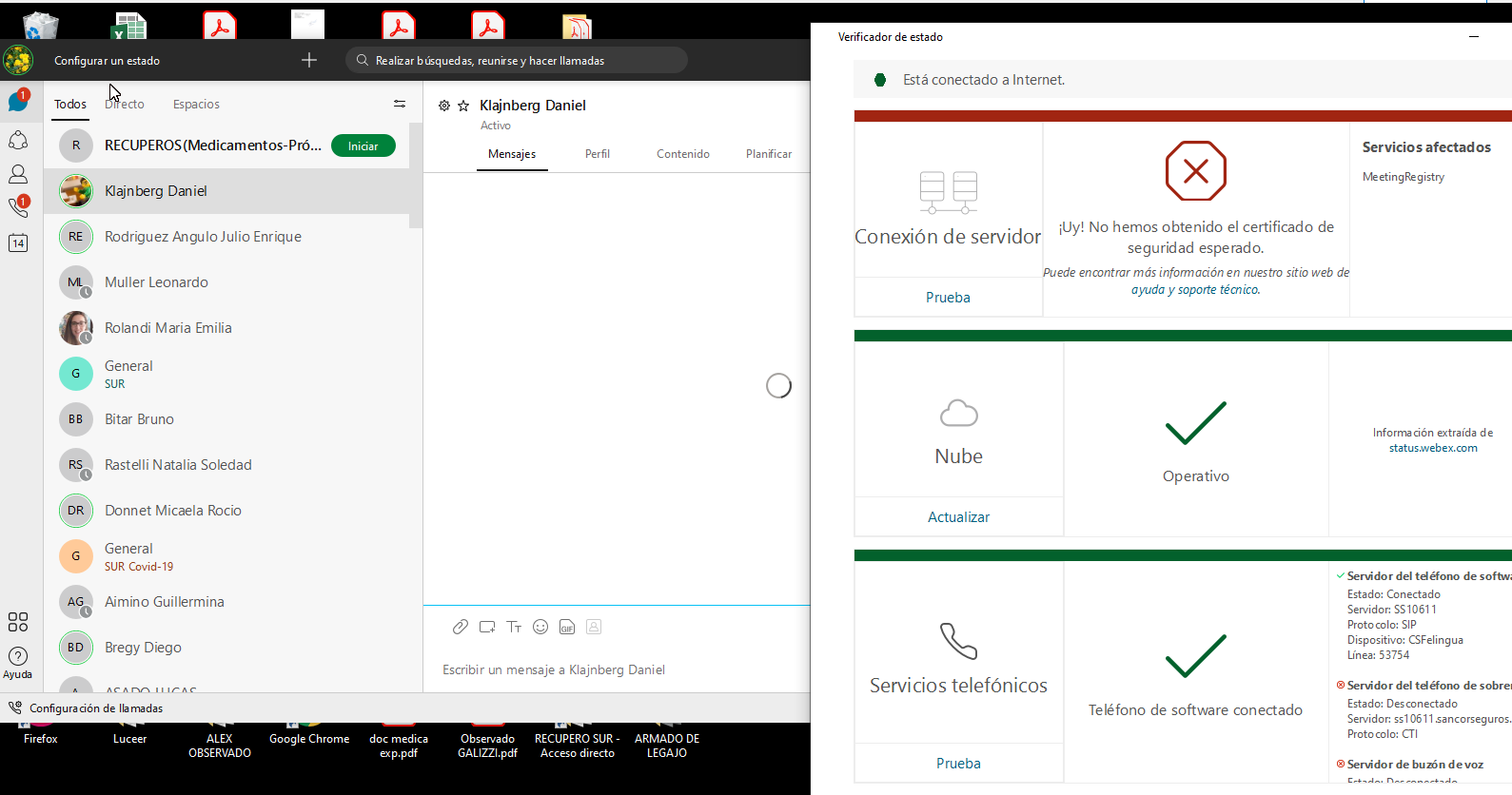Viewport: 1512px width, 795px height.
Task: Click the attachment paperclip icon
Action: 461,627
